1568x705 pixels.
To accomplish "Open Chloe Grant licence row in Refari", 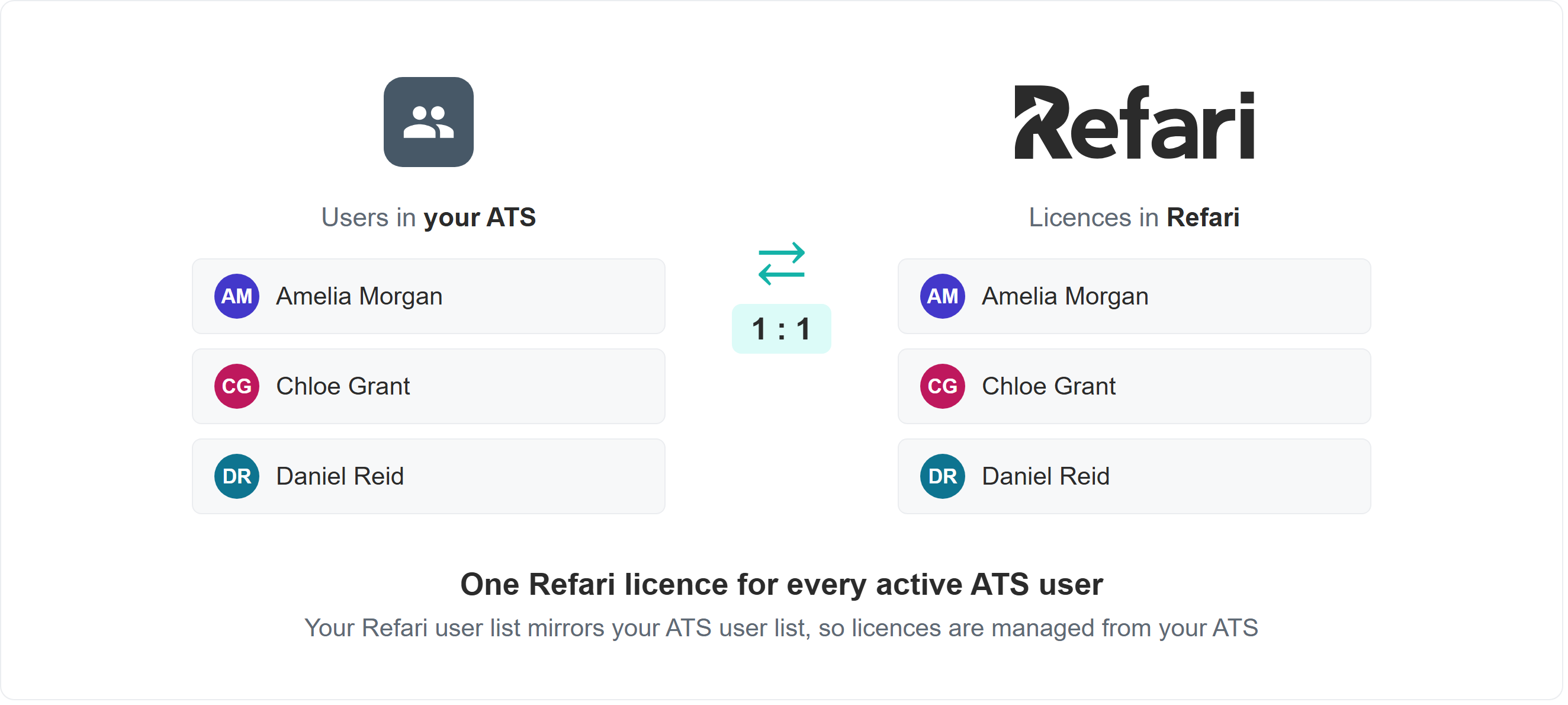I will [x=1135, y=387].
